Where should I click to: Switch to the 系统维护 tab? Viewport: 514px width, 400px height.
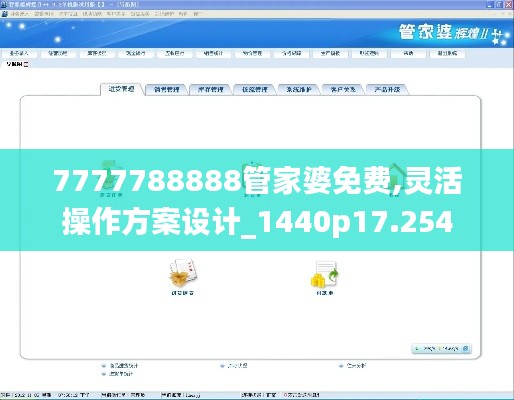coord(299,89)
